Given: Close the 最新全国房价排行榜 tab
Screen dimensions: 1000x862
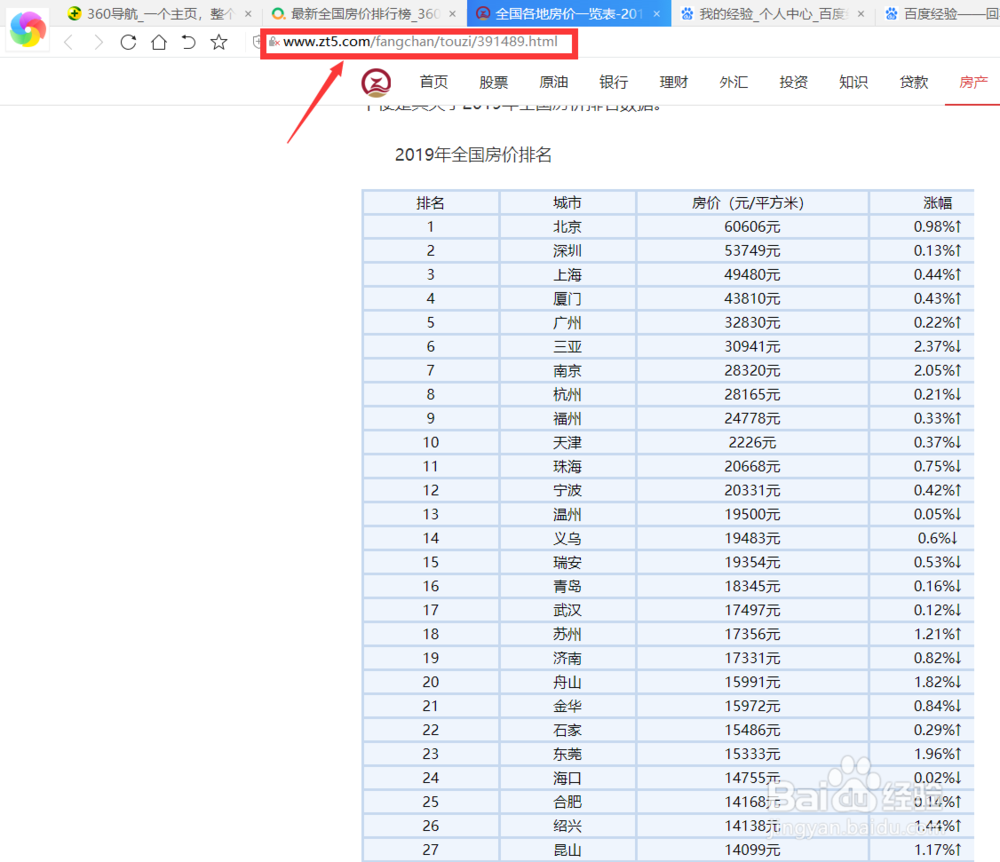Looking at the screenshot, I should coord(452,13).
